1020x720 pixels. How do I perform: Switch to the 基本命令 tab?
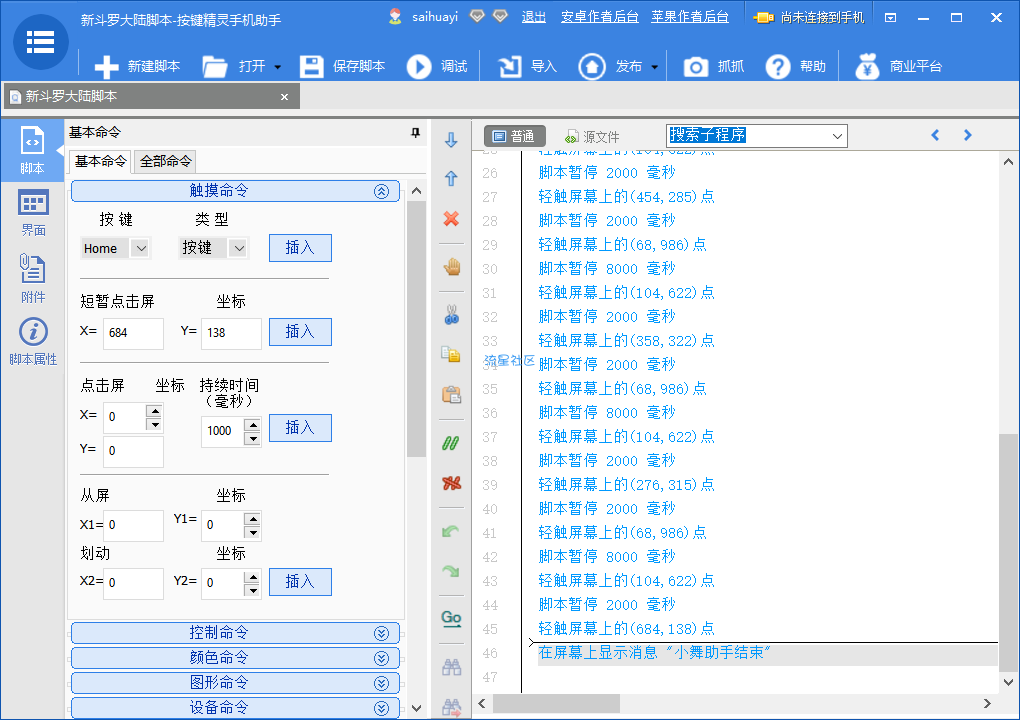(x=100, y=161)
